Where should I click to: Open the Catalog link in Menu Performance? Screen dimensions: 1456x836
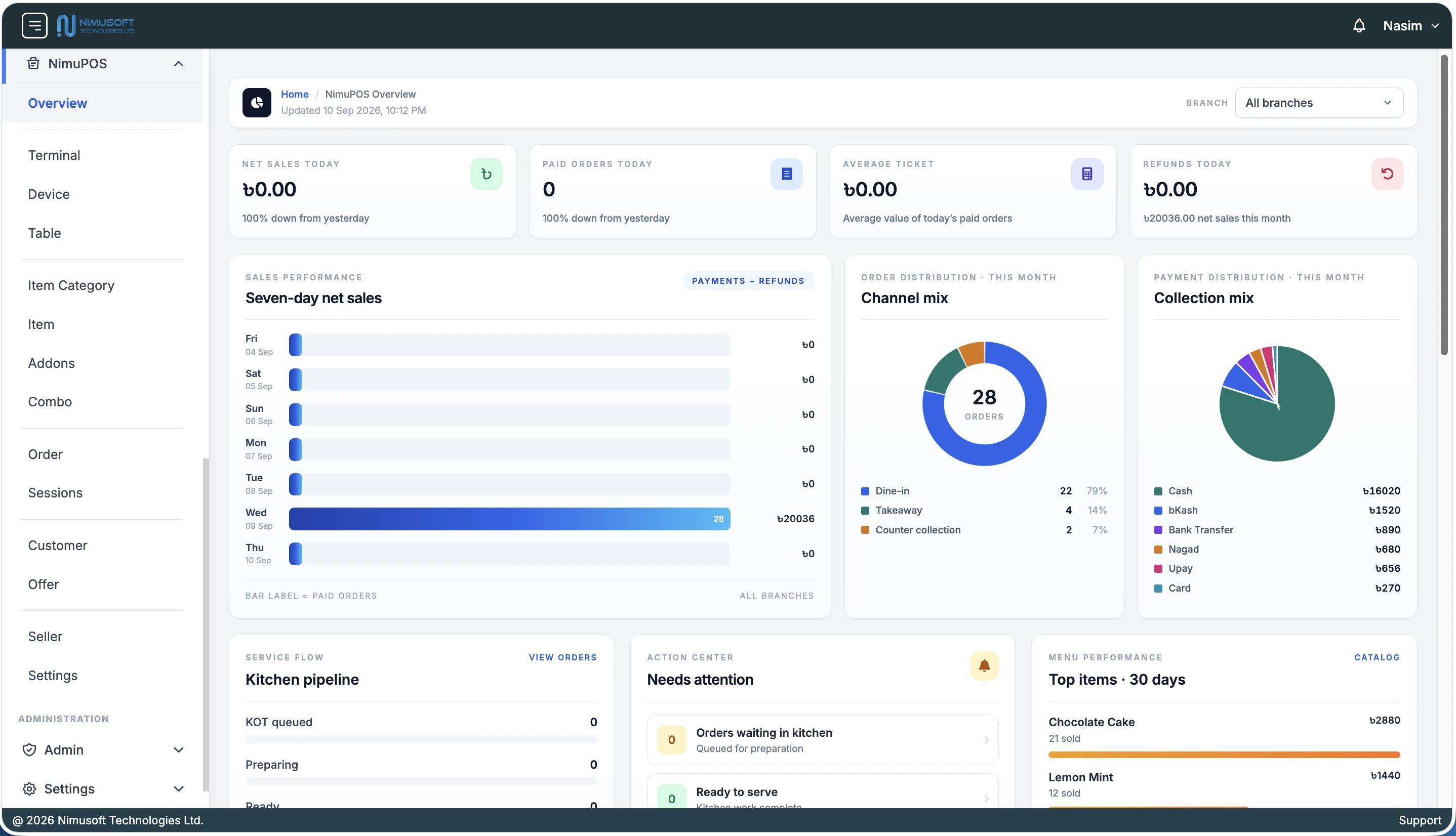click(1377, 657)
